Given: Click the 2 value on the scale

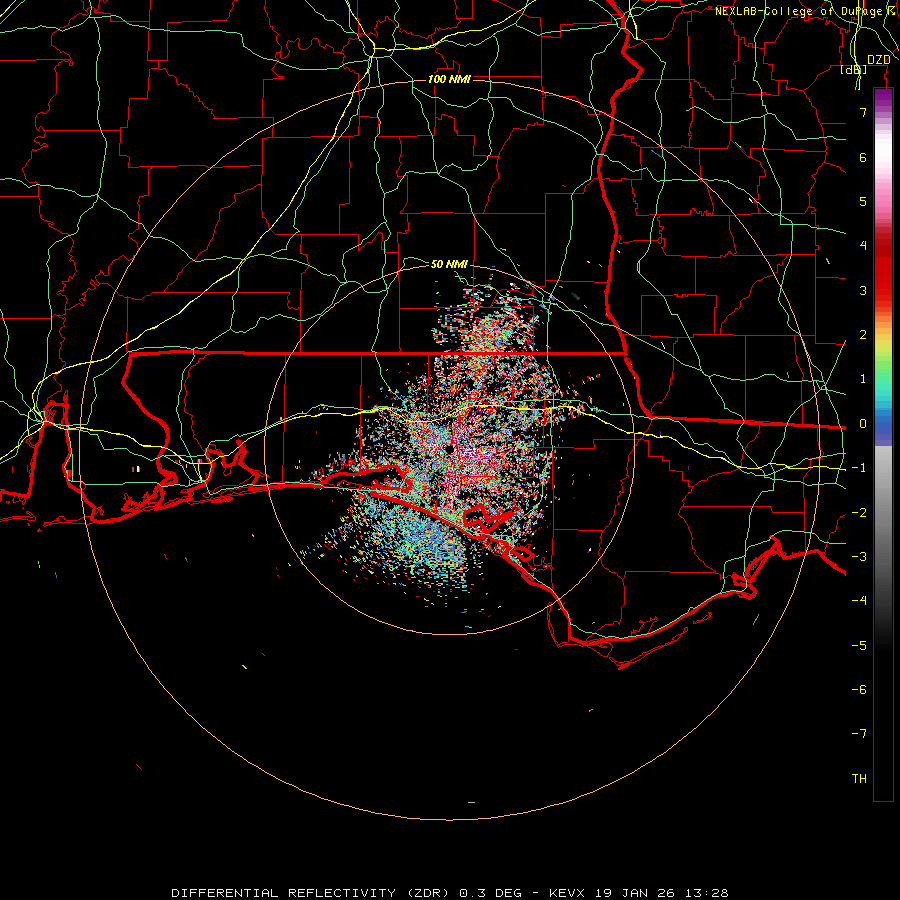Looking at the screenshot, I should [x=863, y=335].
